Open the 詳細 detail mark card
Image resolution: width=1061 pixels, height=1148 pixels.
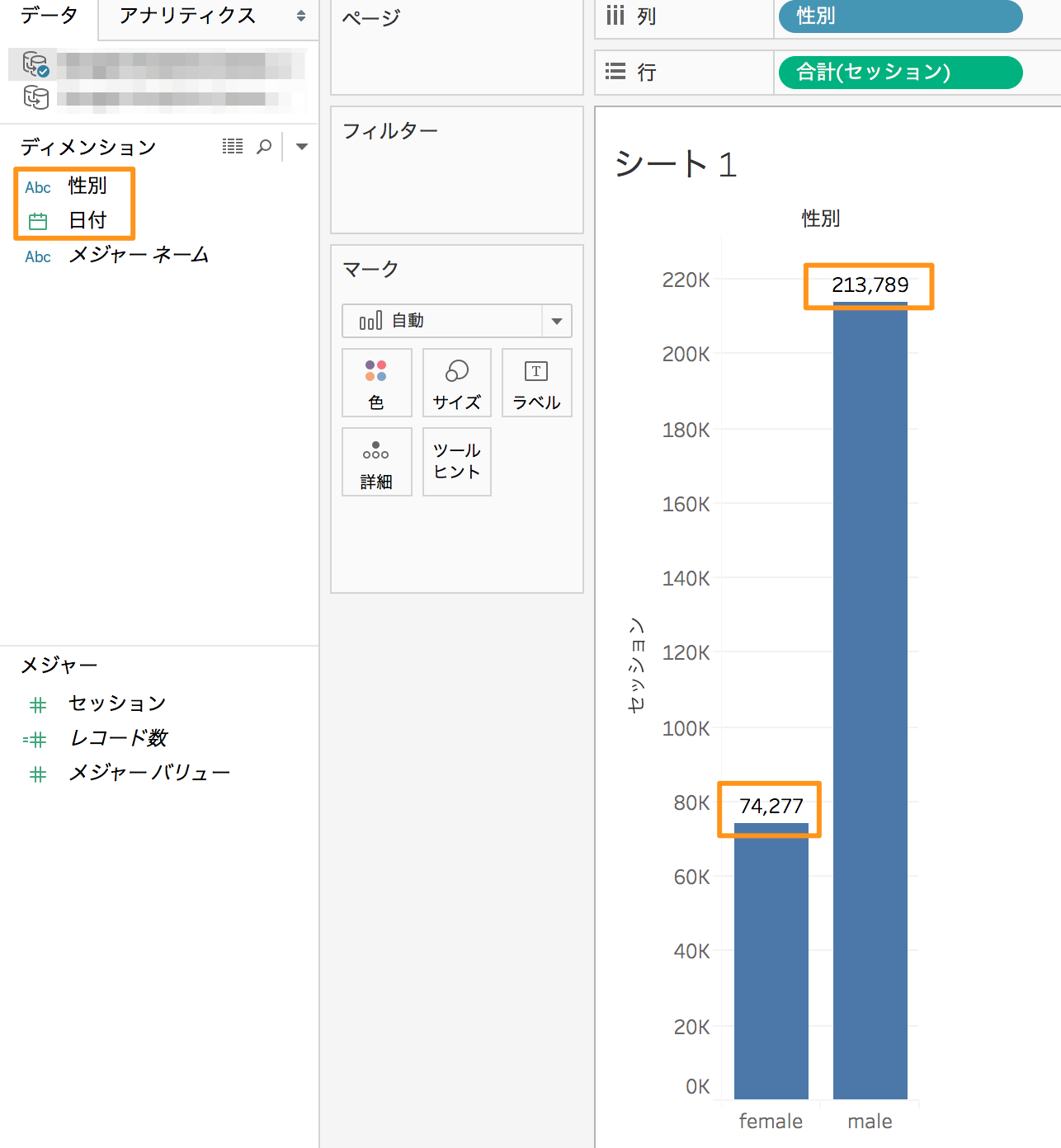[x=376, y=462]
